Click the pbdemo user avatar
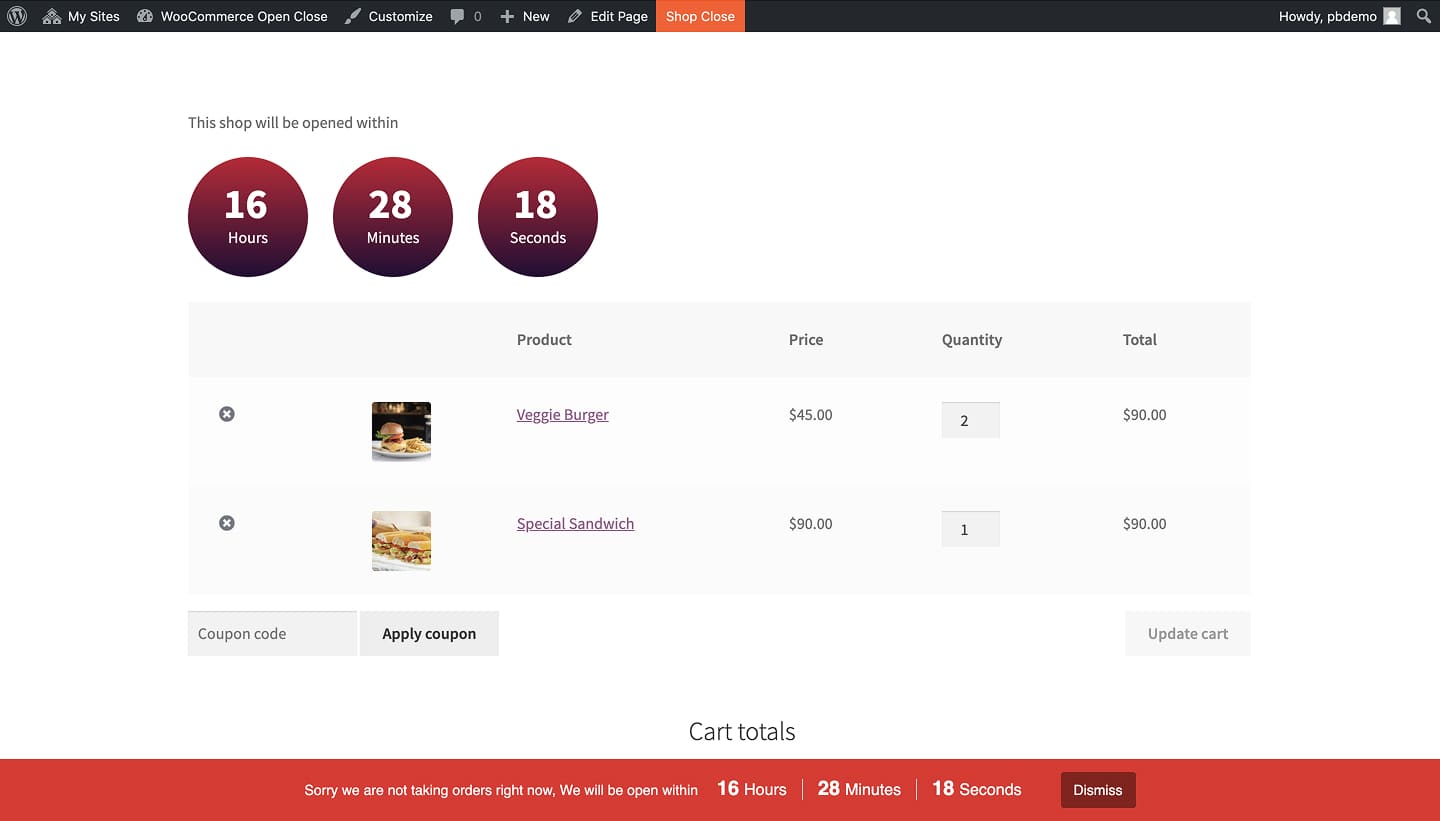 point(1392,16)
